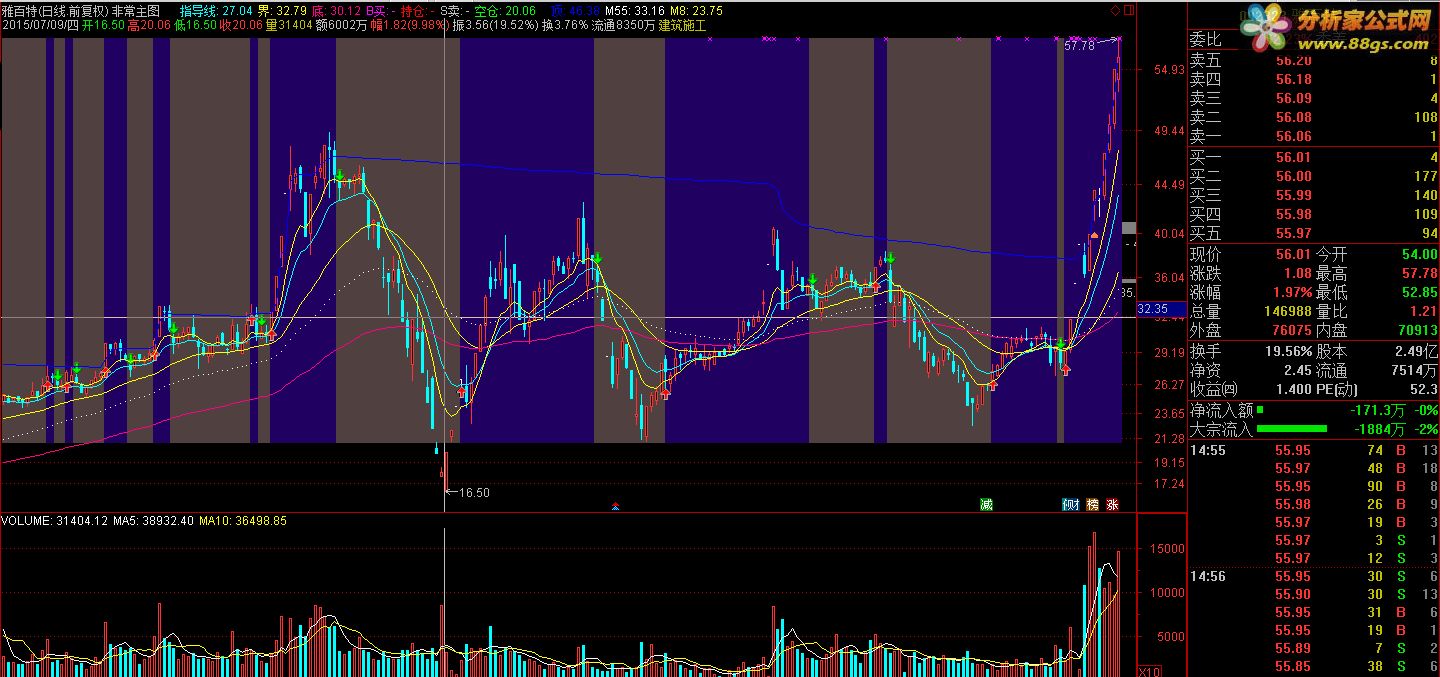Click the 换手 19.56% value
Viewport: 1440px width, 677px height.
coord(1288,352)
